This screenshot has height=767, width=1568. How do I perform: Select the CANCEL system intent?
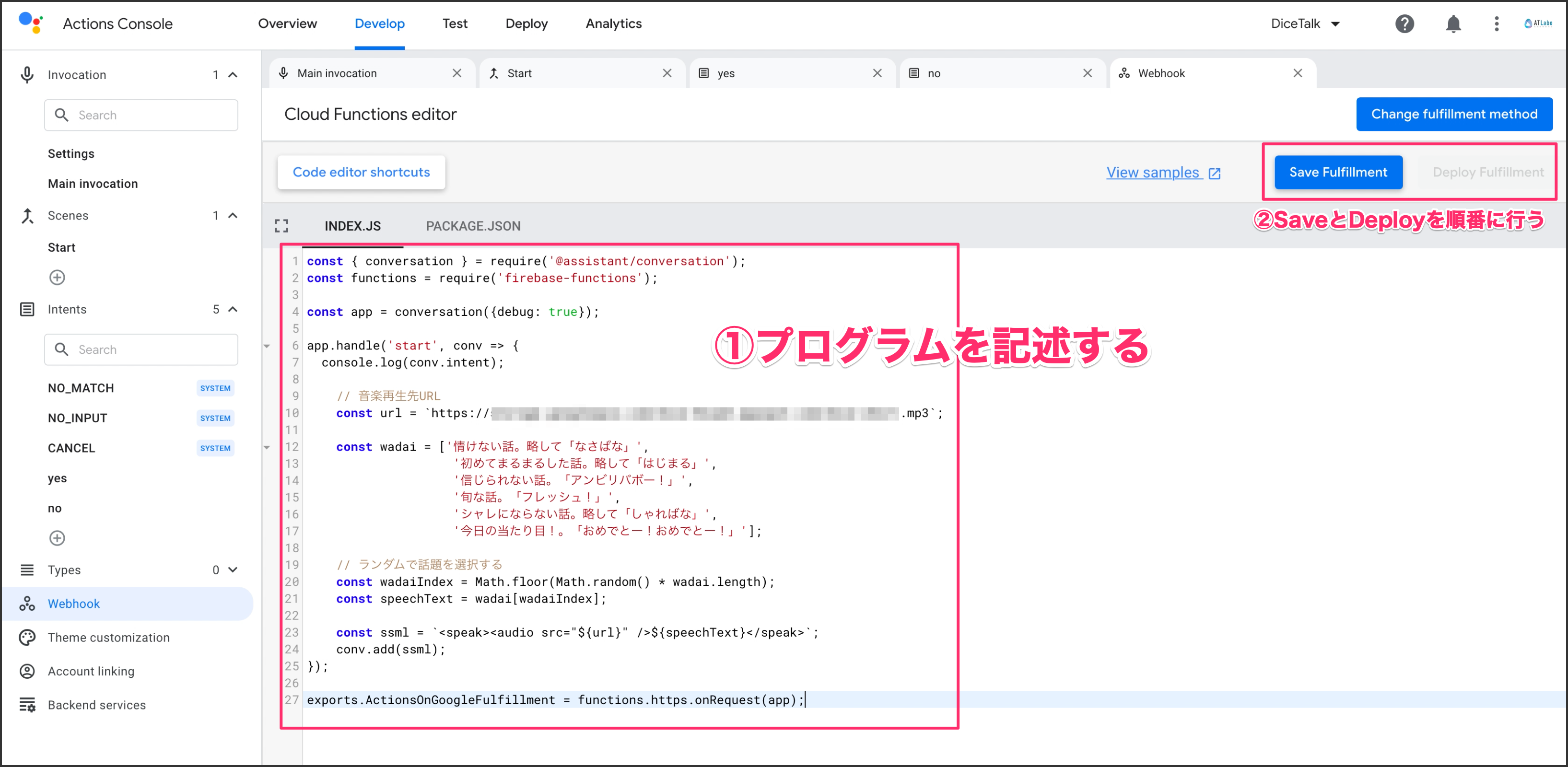coord(71,448)
